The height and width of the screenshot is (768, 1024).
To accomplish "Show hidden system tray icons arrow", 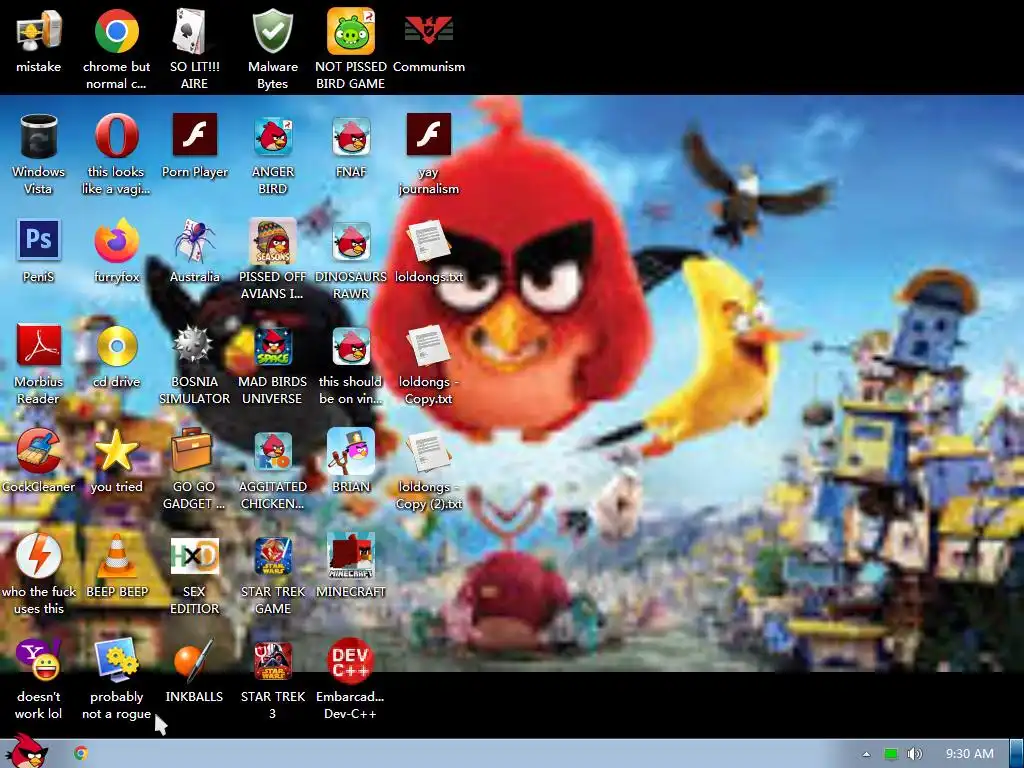I will pos(866,754).
